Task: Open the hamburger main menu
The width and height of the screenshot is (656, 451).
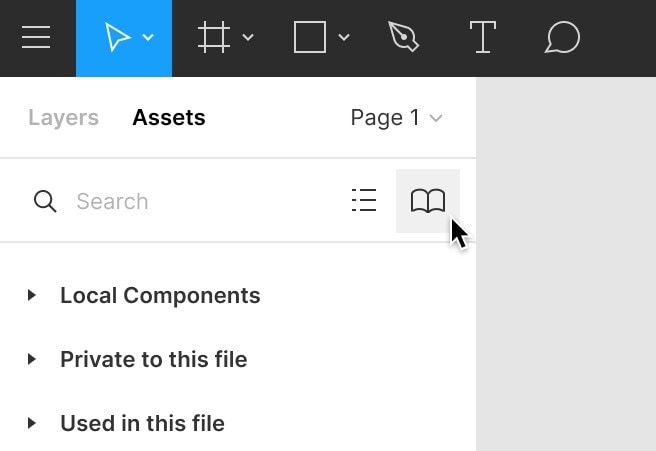Action: point(36,38)
